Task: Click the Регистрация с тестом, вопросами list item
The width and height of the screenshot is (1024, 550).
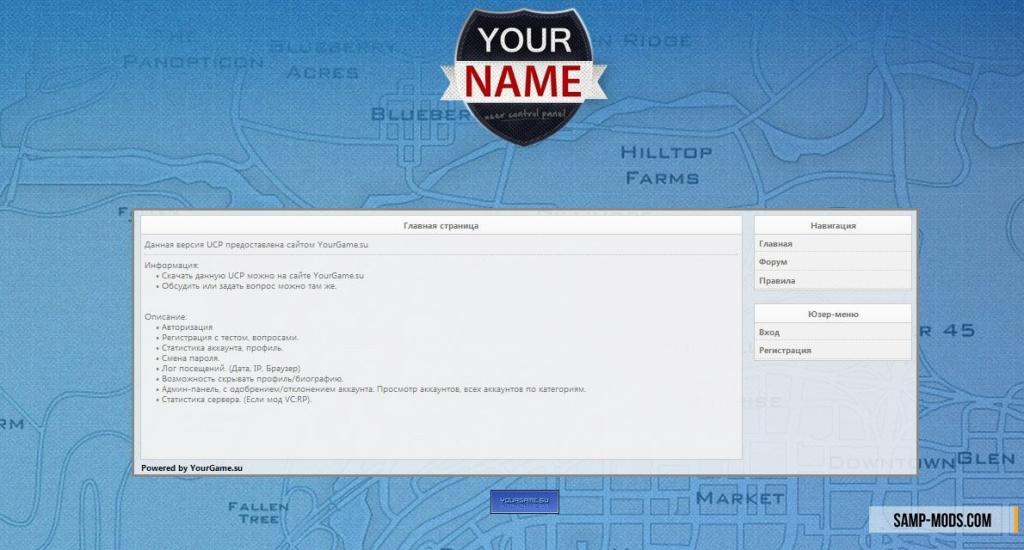Action: (x=230, y=338)
